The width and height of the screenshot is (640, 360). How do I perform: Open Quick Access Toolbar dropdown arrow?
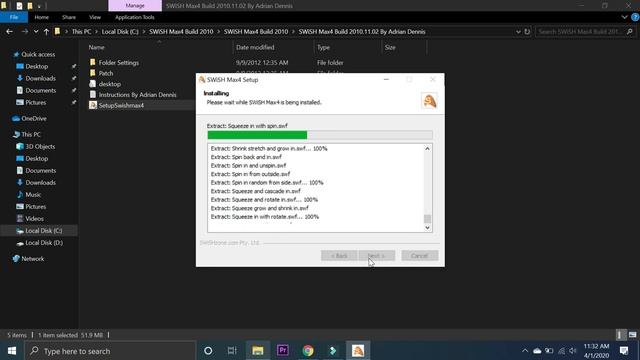click(39, 6)
